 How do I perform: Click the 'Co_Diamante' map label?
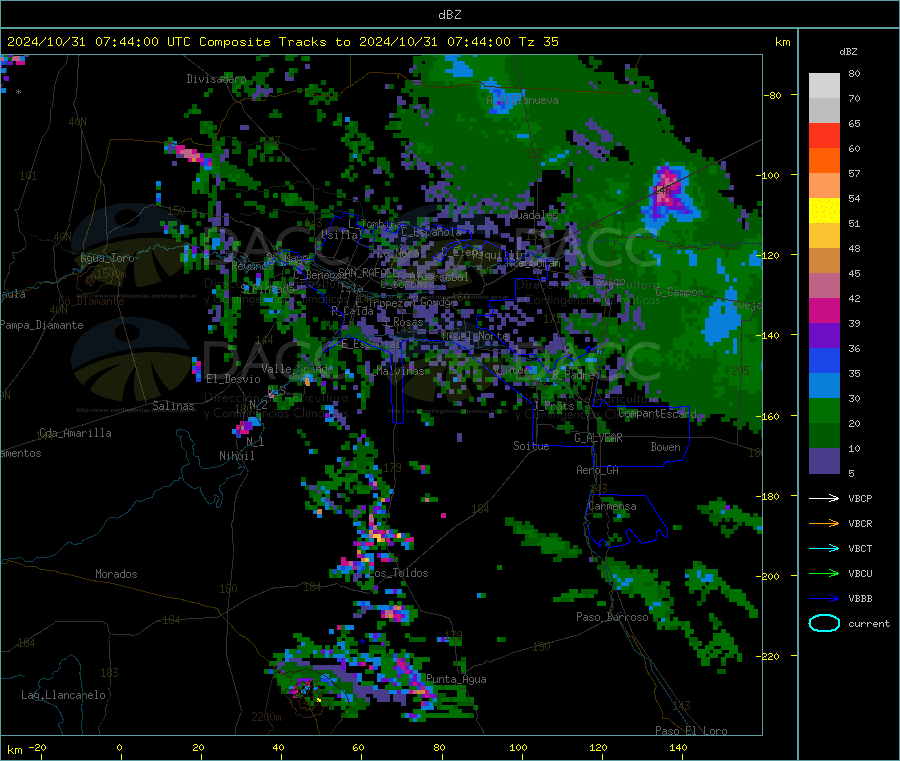click(x=91, y=301)
